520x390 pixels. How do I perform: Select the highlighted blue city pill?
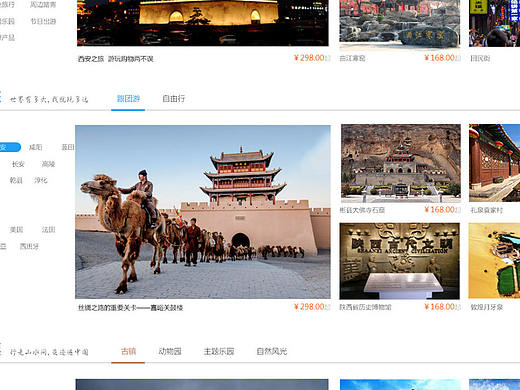(9, 147)
